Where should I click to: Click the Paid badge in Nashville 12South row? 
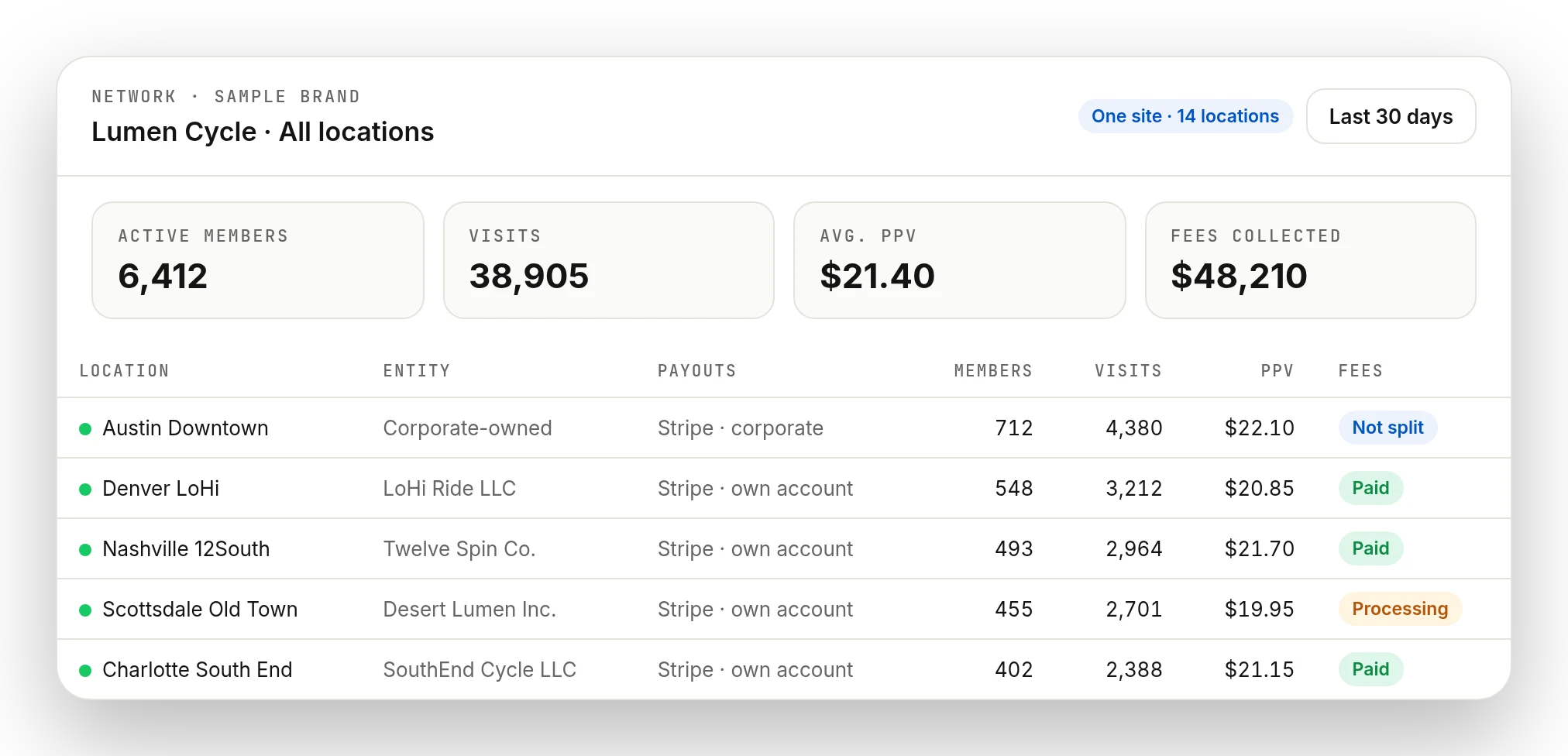[1370, 548]
